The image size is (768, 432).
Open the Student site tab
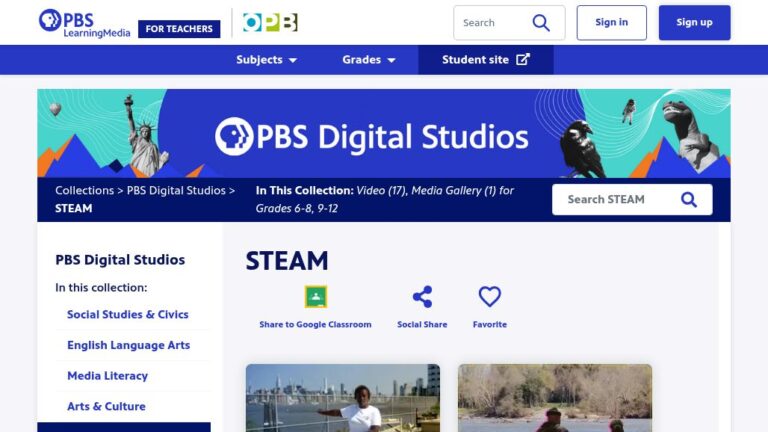point(486,60)
